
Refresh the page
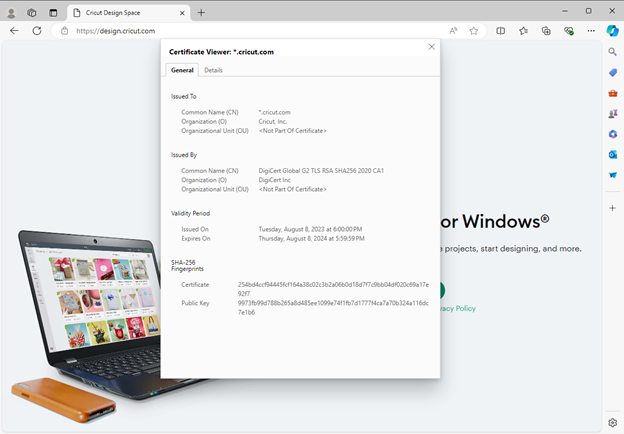37,31
